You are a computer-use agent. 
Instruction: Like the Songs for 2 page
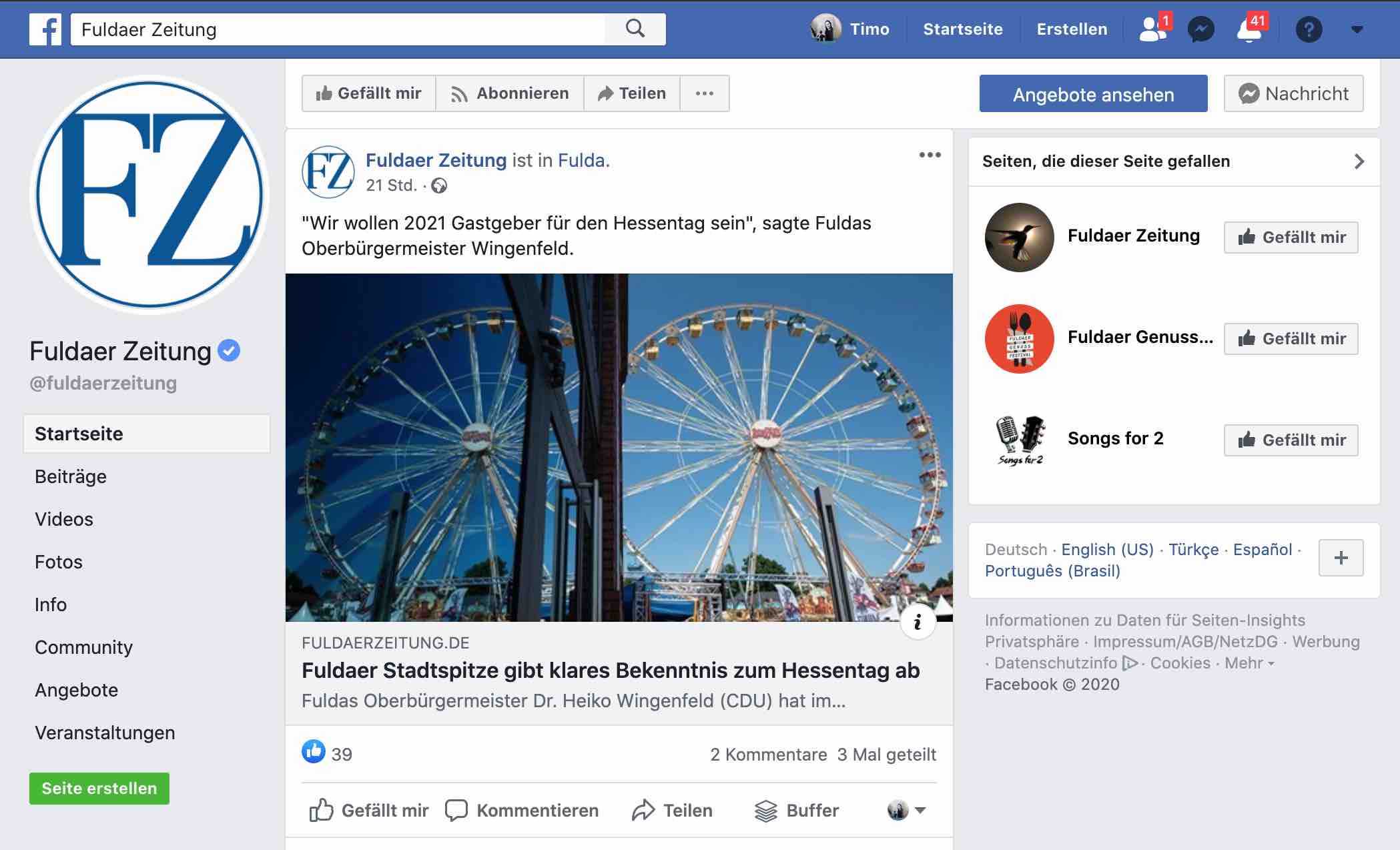[1291, 440]
